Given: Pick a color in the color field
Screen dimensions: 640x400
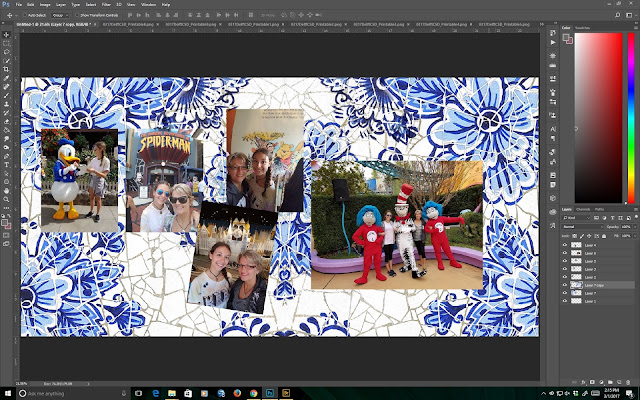Looking at the screenshot, I should 598,118.
